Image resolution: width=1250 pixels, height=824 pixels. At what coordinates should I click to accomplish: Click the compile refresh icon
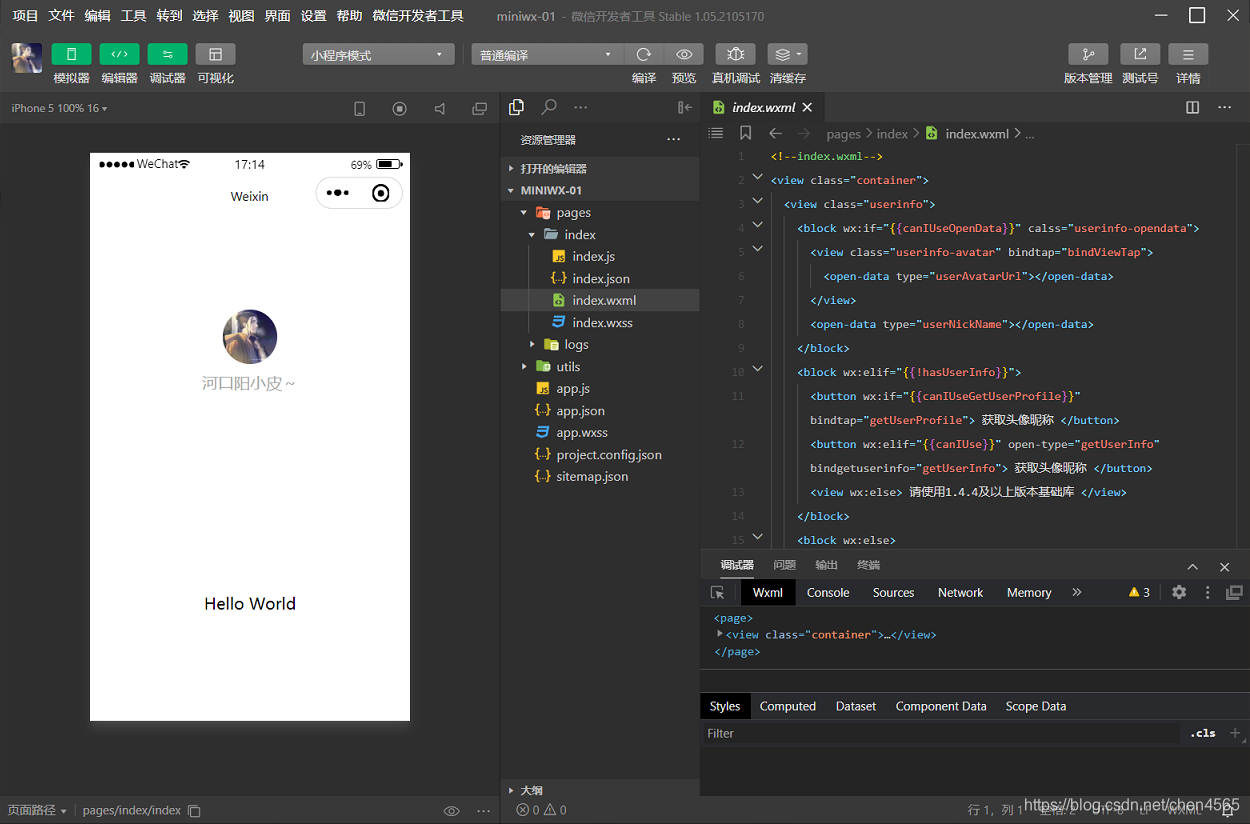[x=644, y=54]
